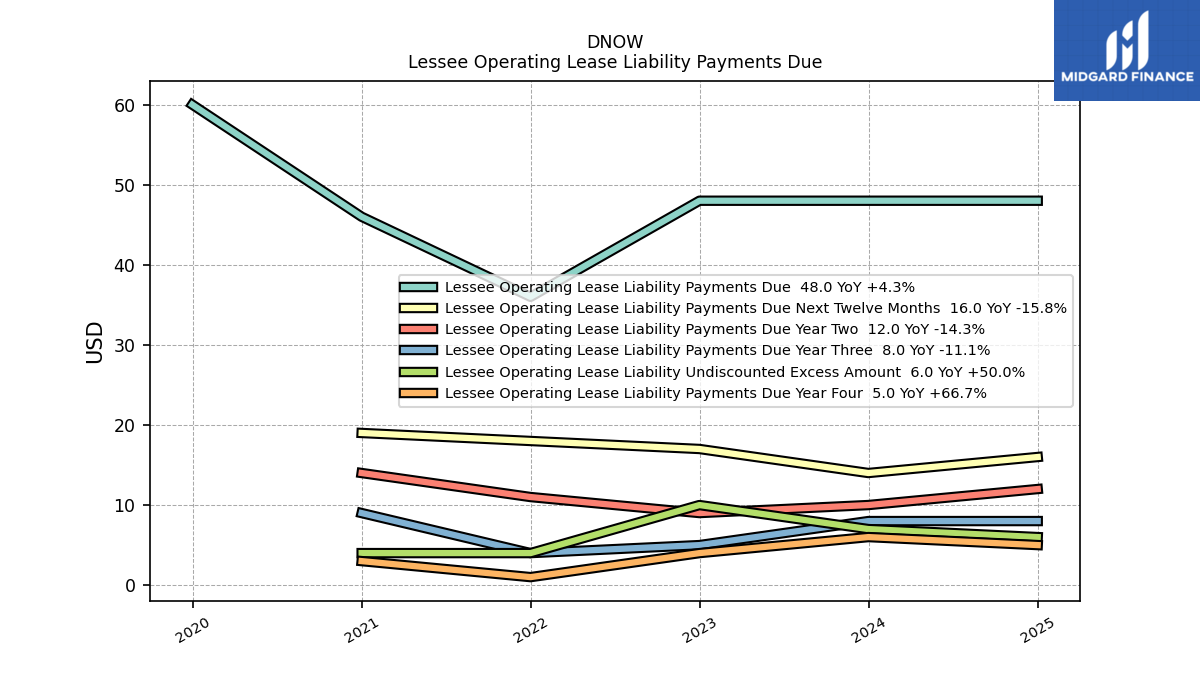Click the green line's peak at 2023
This screenshot has width=1200, height=675.
(699, 505)
